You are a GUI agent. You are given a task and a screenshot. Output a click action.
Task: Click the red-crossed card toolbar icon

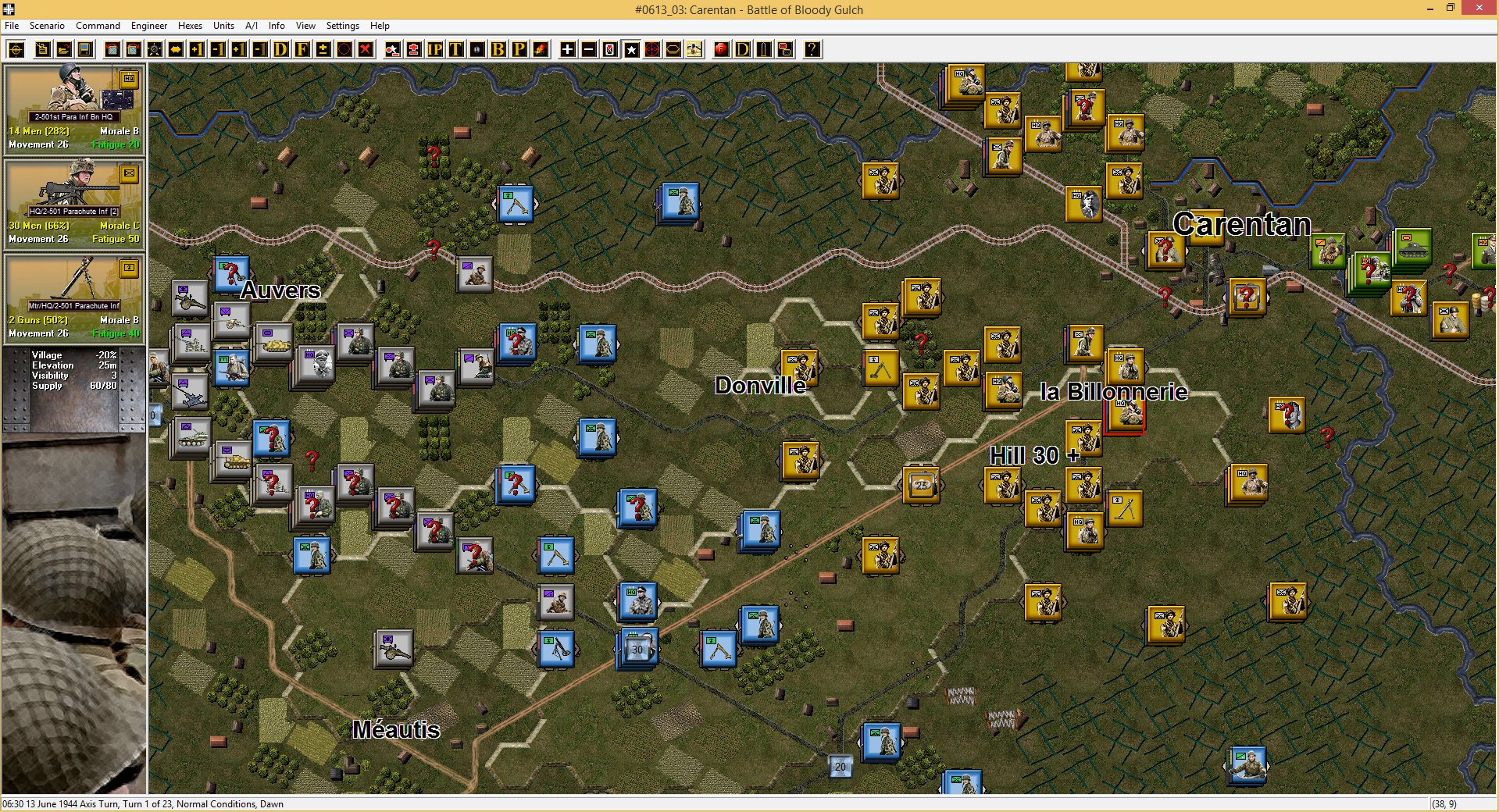point(609,50)
